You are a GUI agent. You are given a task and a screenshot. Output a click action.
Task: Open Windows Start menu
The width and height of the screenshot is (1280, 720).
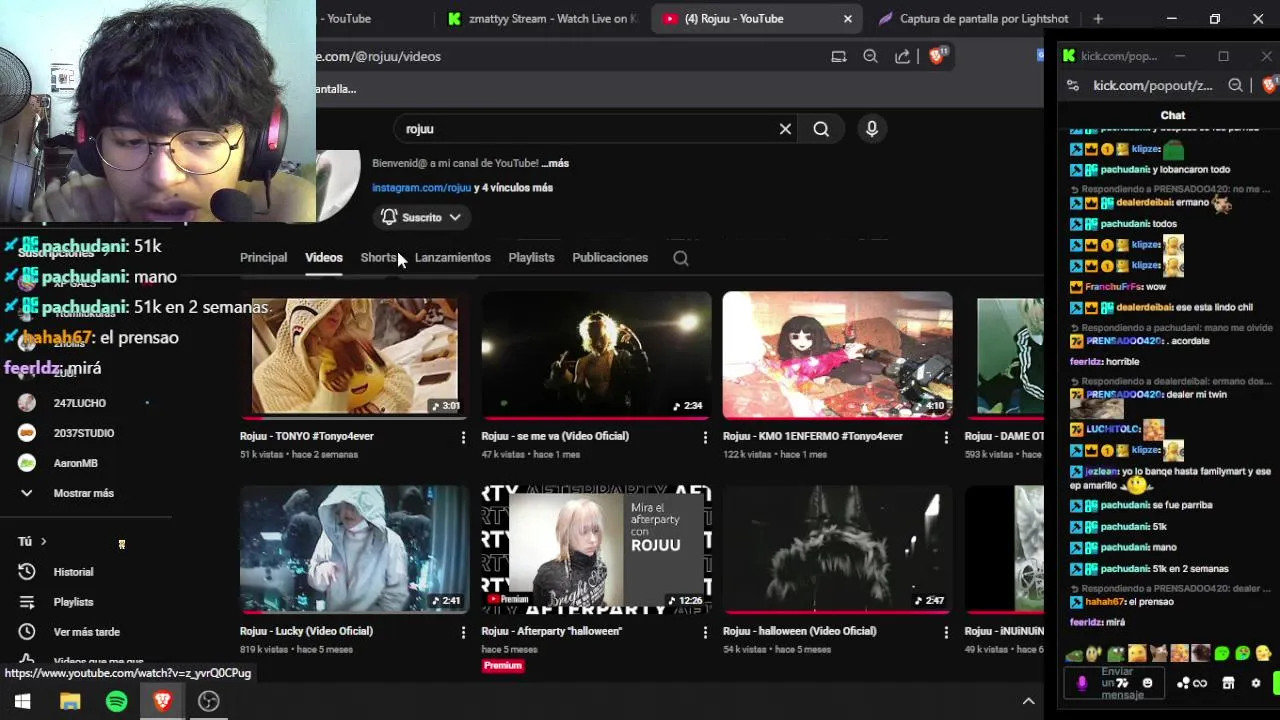point(22,701)
